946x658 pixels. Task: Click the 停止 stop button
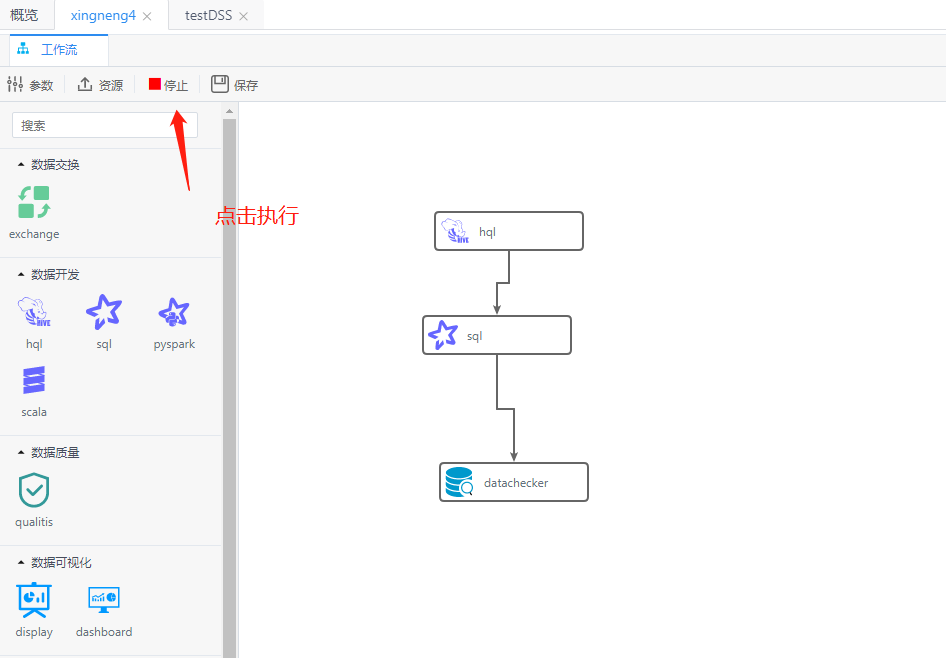pyautogui.click(x=167, y=84)
